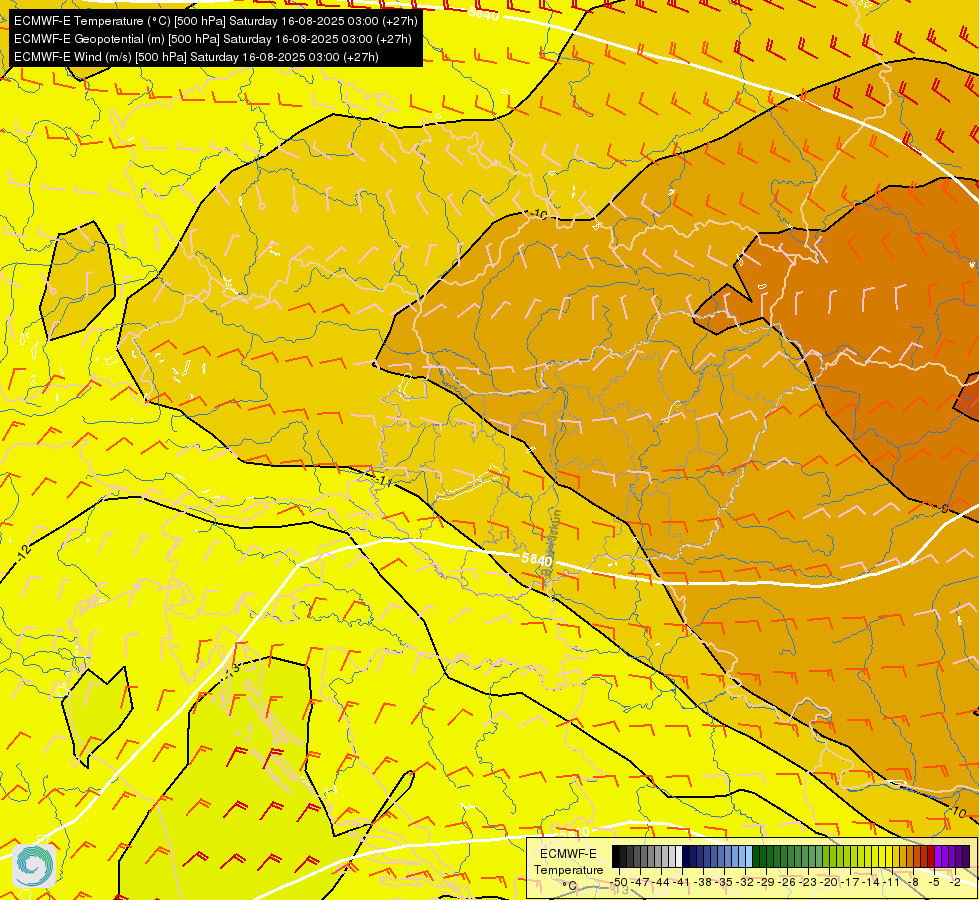This screenshot has width=979, height=900.
Task: Click the -13 isotherm contour label on the map
Action: point(231,669)
